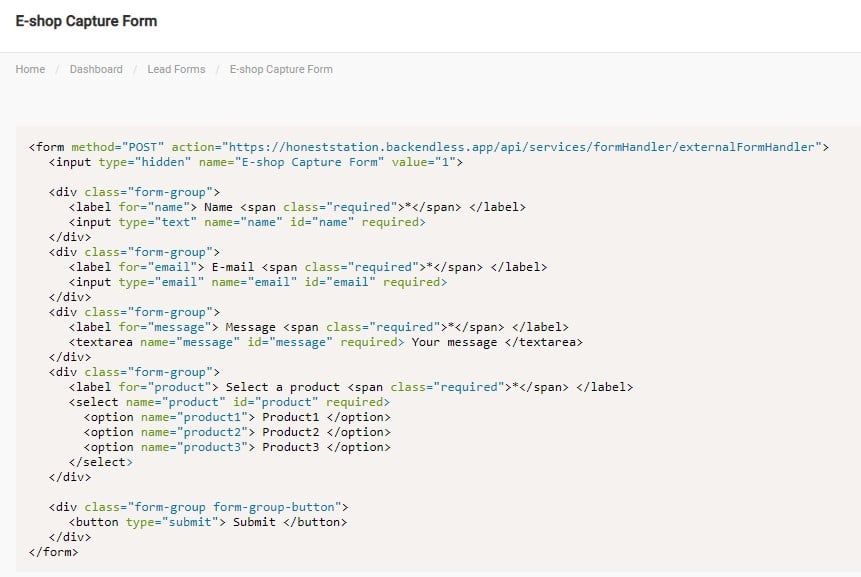Click the select name="product" code line

point(229,402)
